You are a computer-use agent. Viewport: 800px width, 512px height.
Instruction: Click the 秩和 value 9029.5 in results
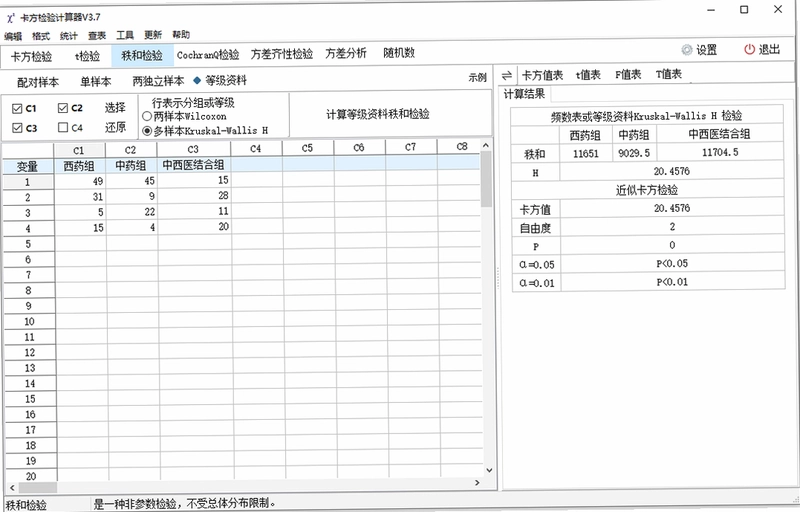click(x=634, y=152)
